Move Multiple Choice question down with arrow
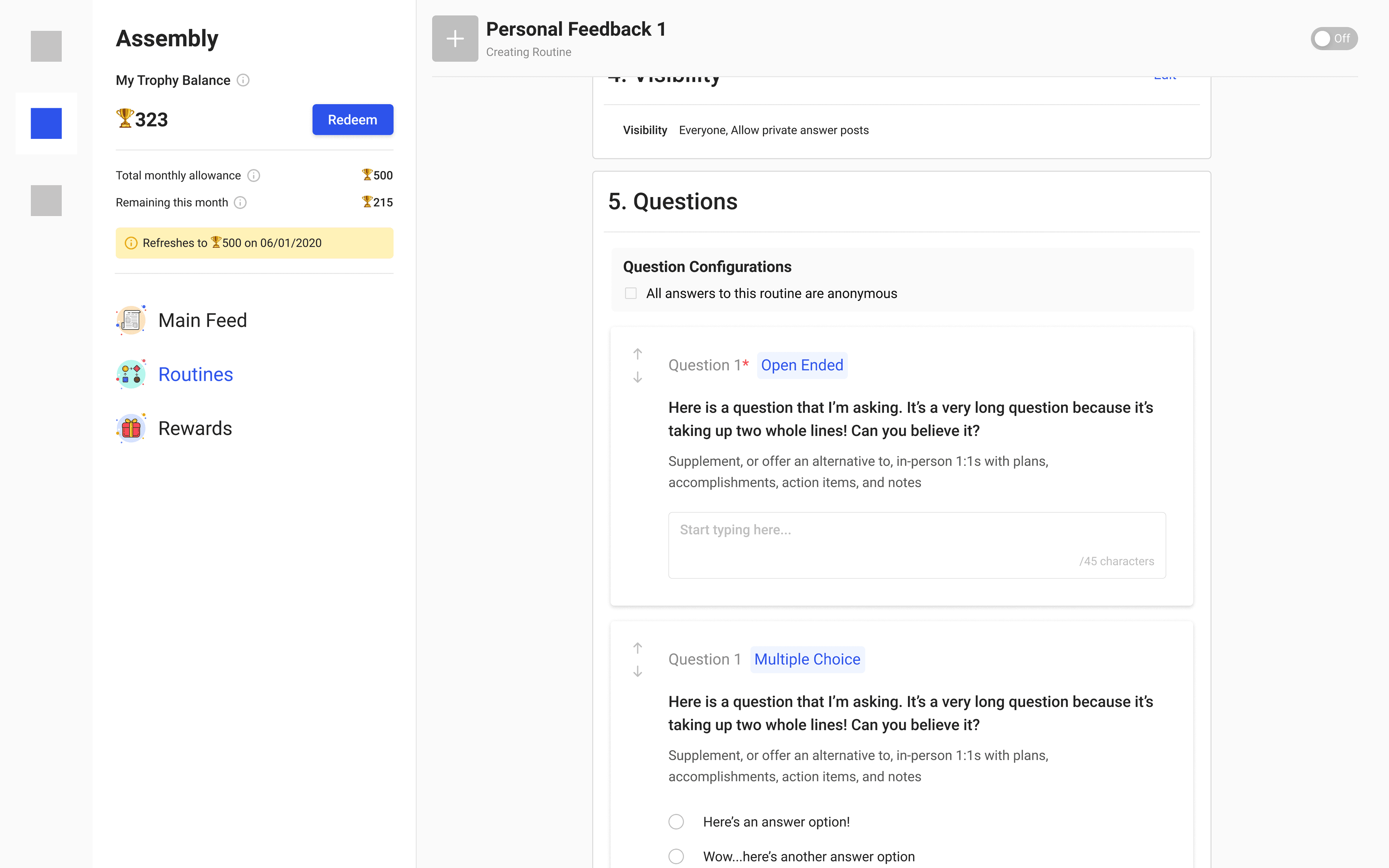Viewport: 1389px width, 868px height. click(x=637, y=671)
